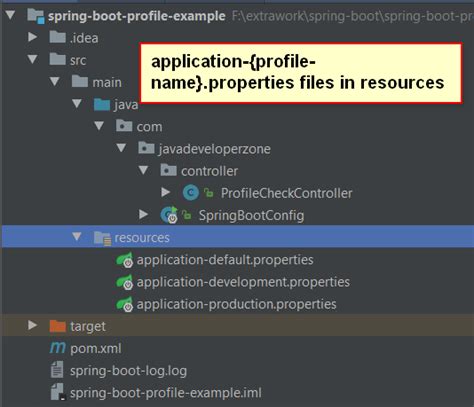Expand the SpringBootConfig class arrow
Screen dimensions: 474x407
tap(143, 214)
